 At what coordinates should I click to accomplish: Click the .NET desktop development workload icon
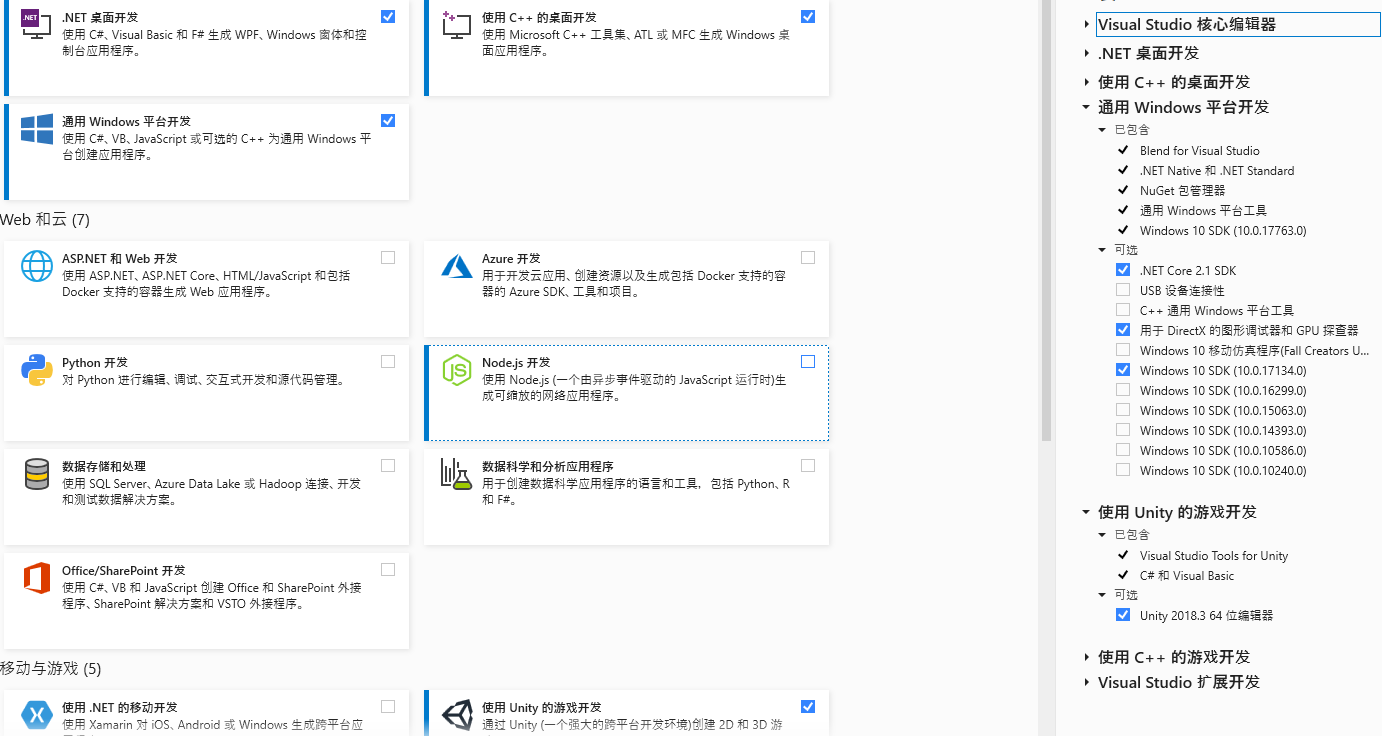36,25
